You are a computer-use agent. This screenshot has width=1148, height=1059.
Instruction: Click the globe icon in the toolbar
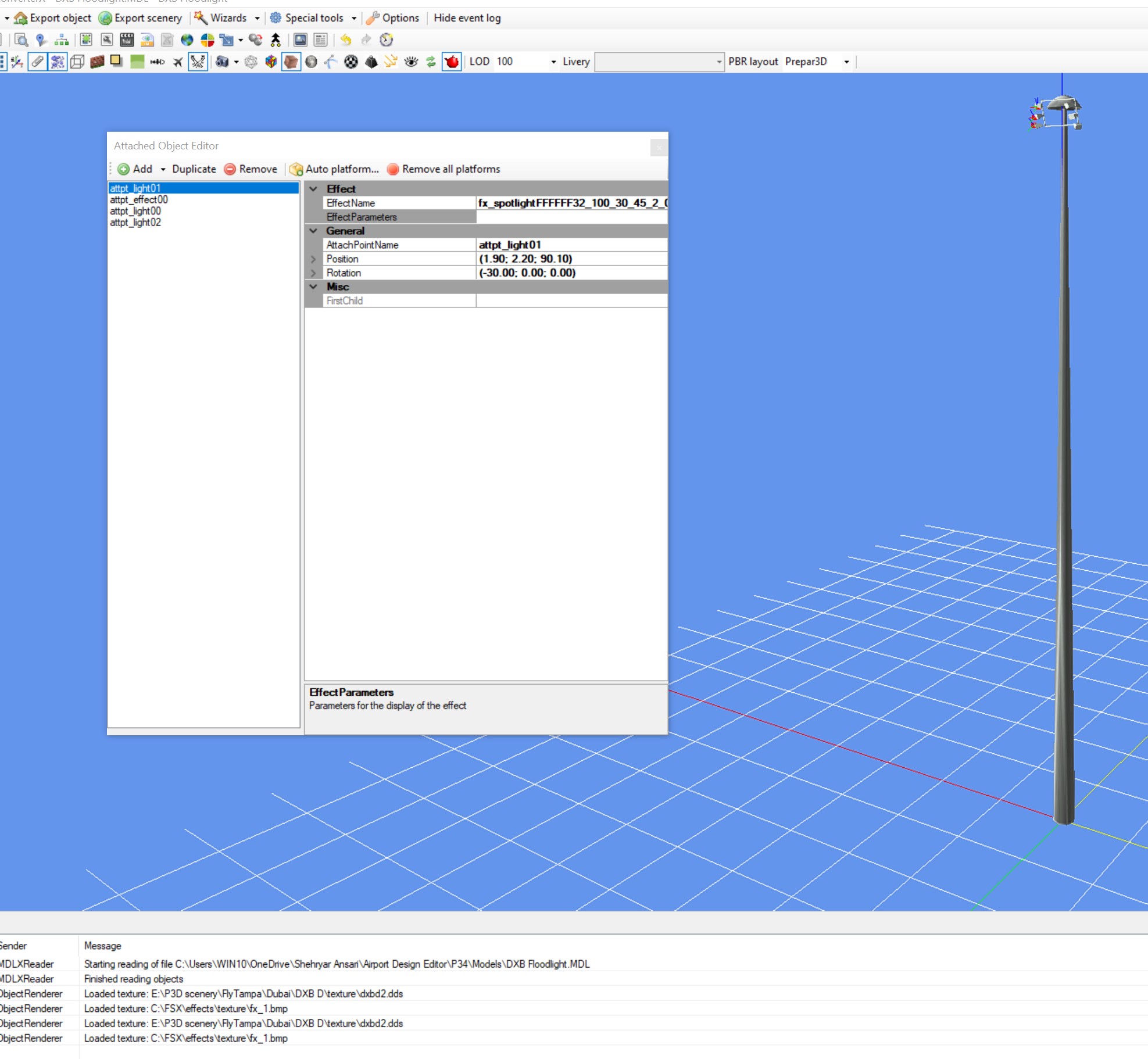[186, 40]
